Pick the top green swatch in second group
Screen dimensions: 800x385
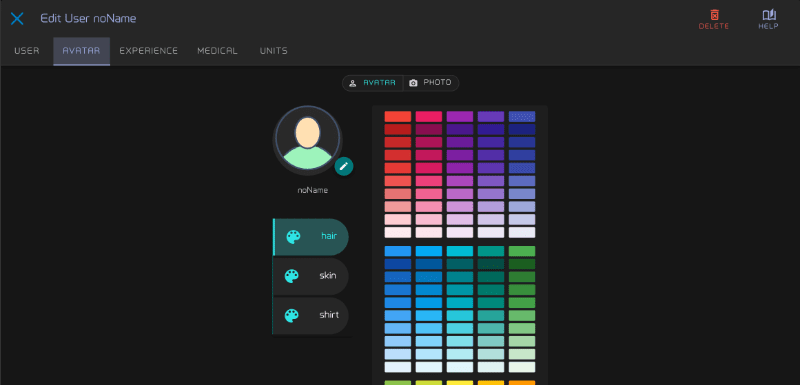tap(522, 251)
